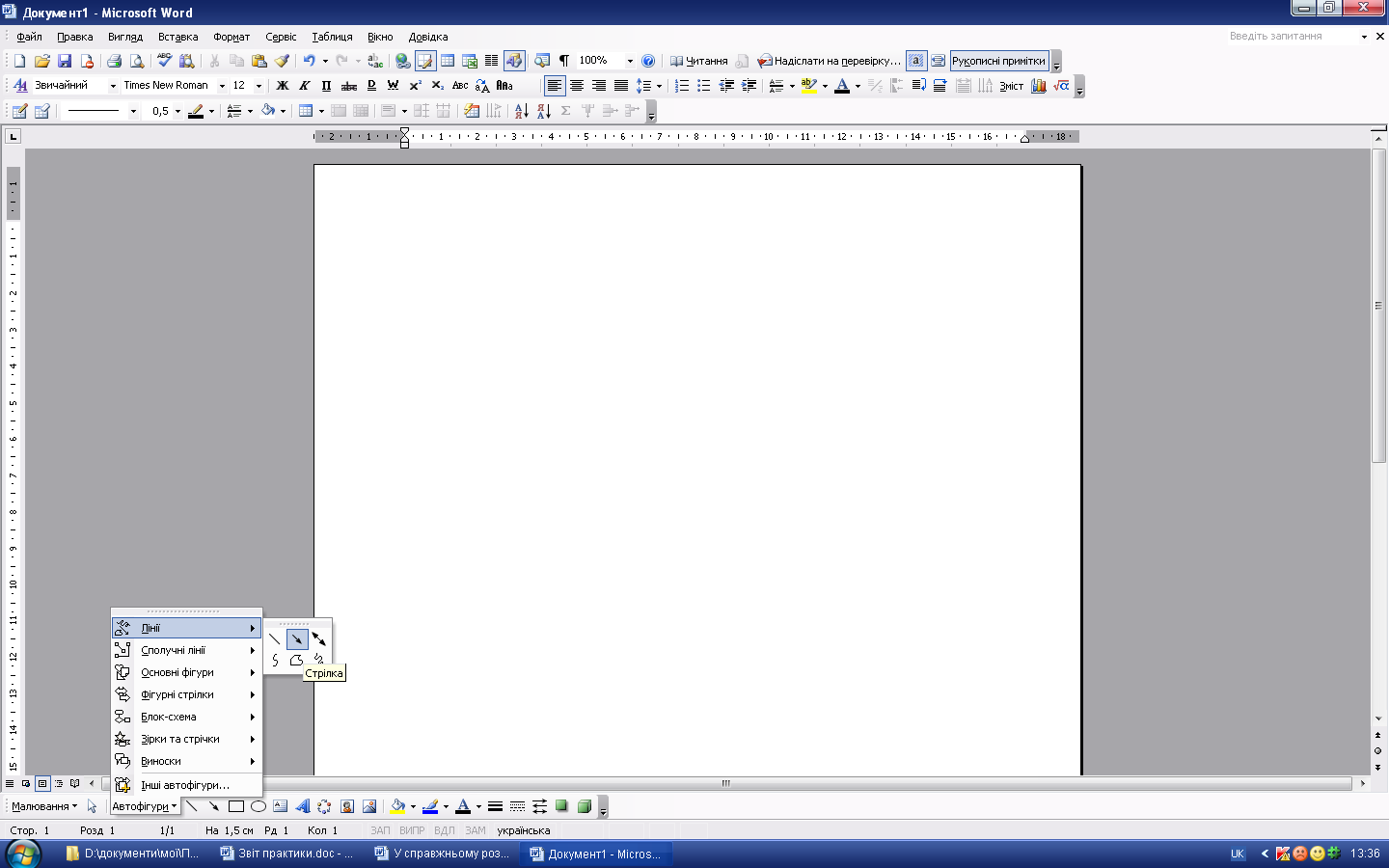Insert WordArt from drawing toolbar

(x=303, y=806)
